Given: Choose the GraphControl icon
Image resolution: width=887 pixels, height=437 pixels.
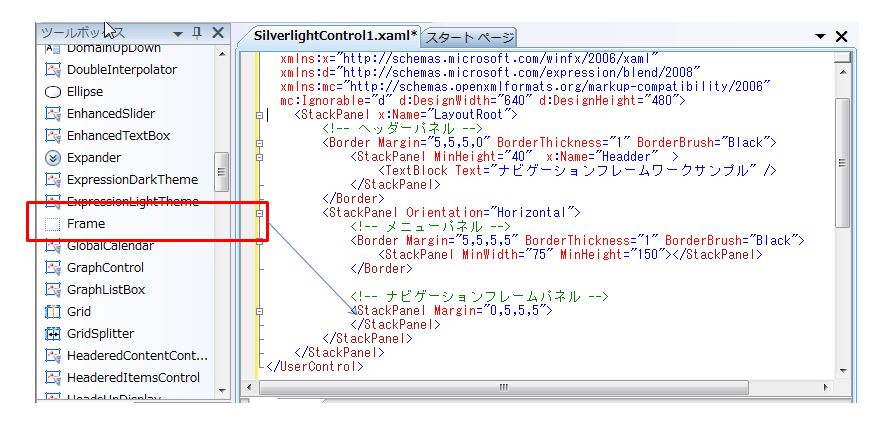Looking at the screenshot, I should pos(53,268).
